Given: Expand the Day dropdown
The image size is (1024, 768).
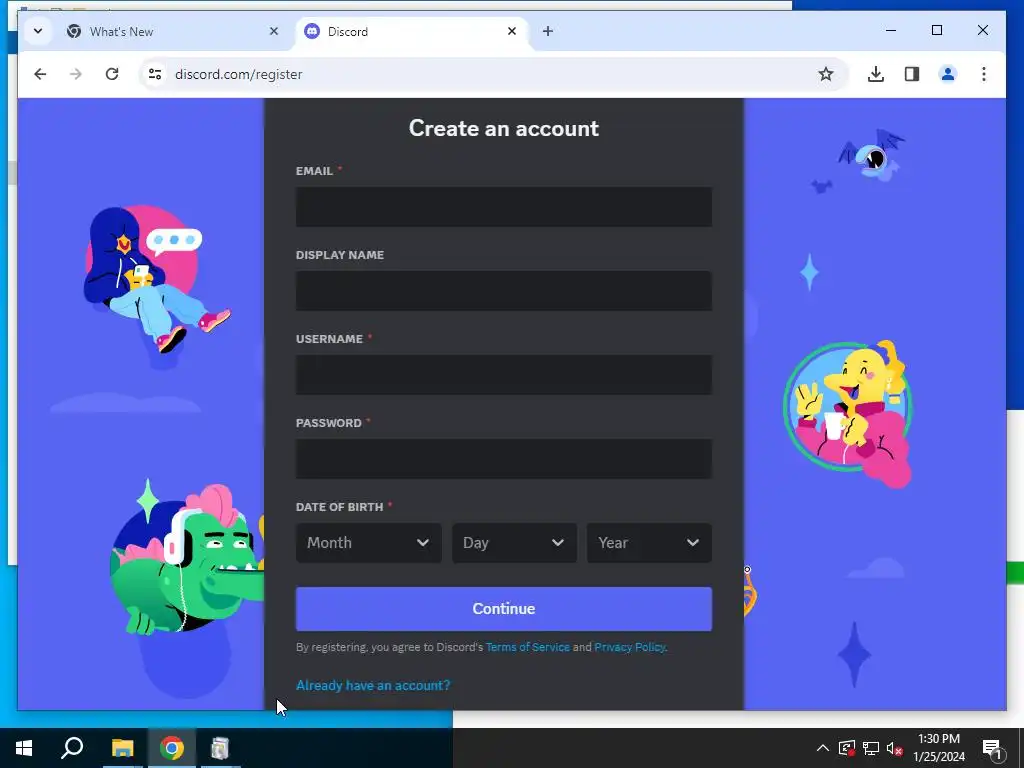Looking at the screenshot, I should [x=514, y=543].
